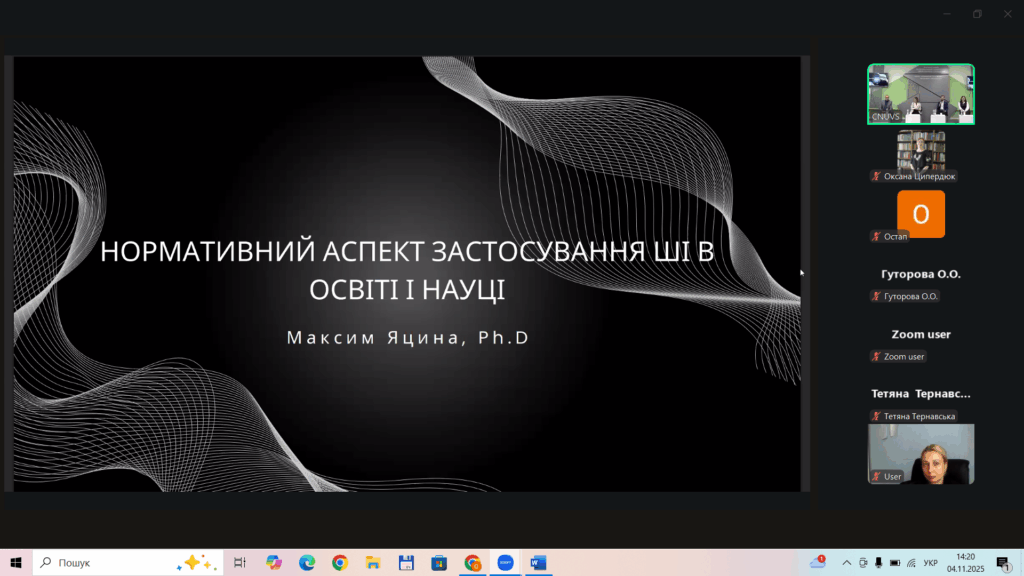Open the Copilot taskbar icon

pyautogui.click(x=274, y=562)
